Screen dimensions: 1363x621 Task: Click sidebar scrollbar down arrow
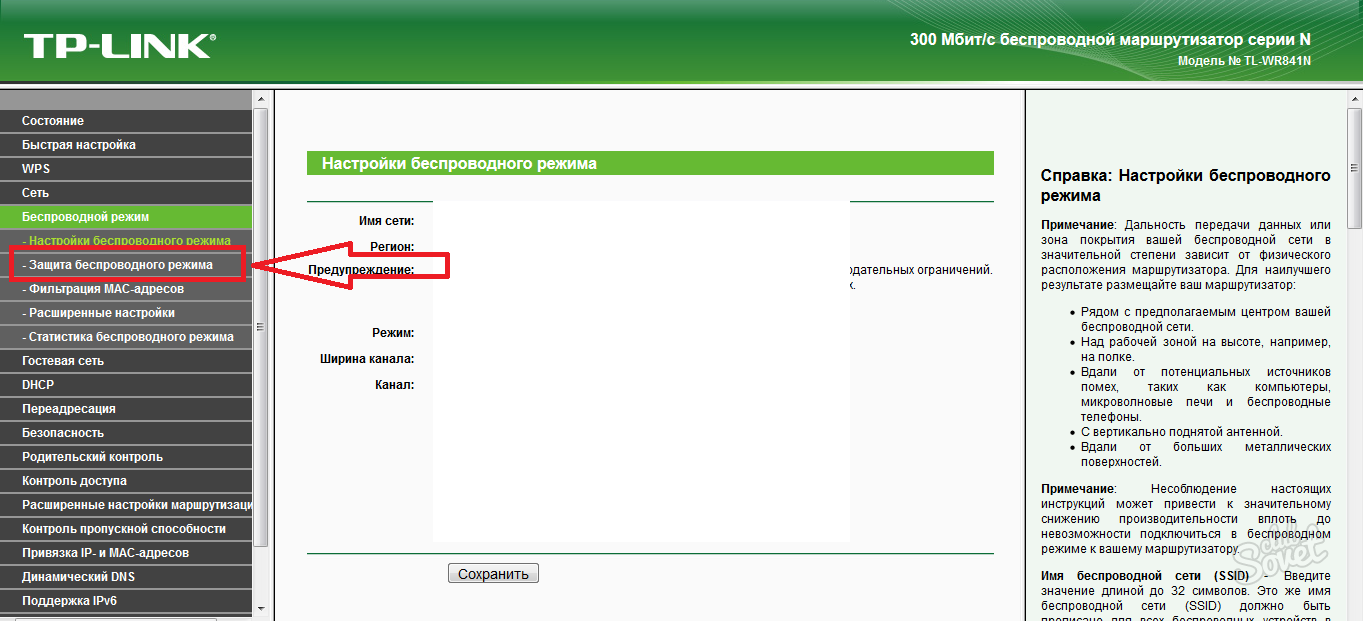click(261, 606)
